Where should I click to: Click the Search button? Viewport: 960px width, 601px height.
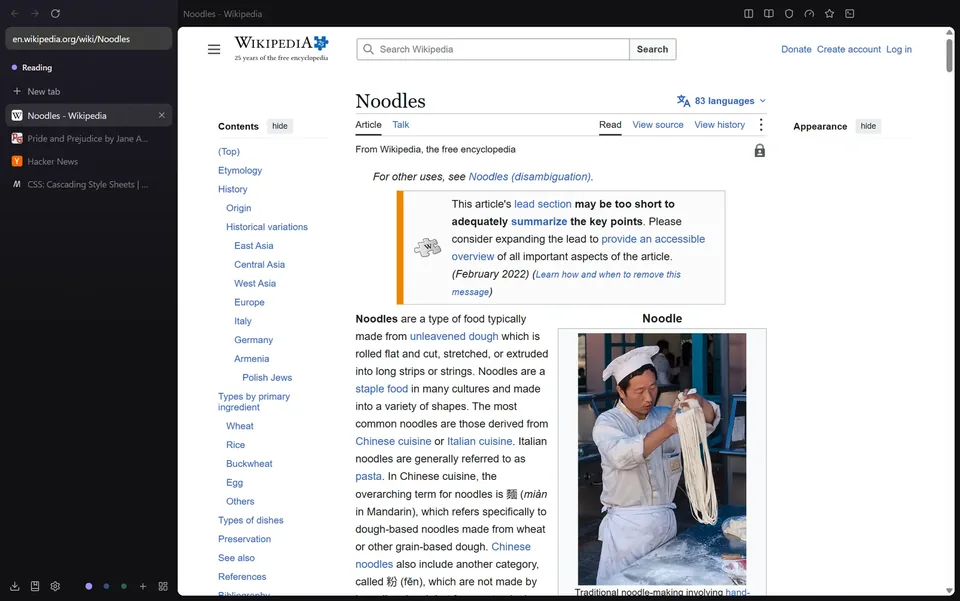652,49
